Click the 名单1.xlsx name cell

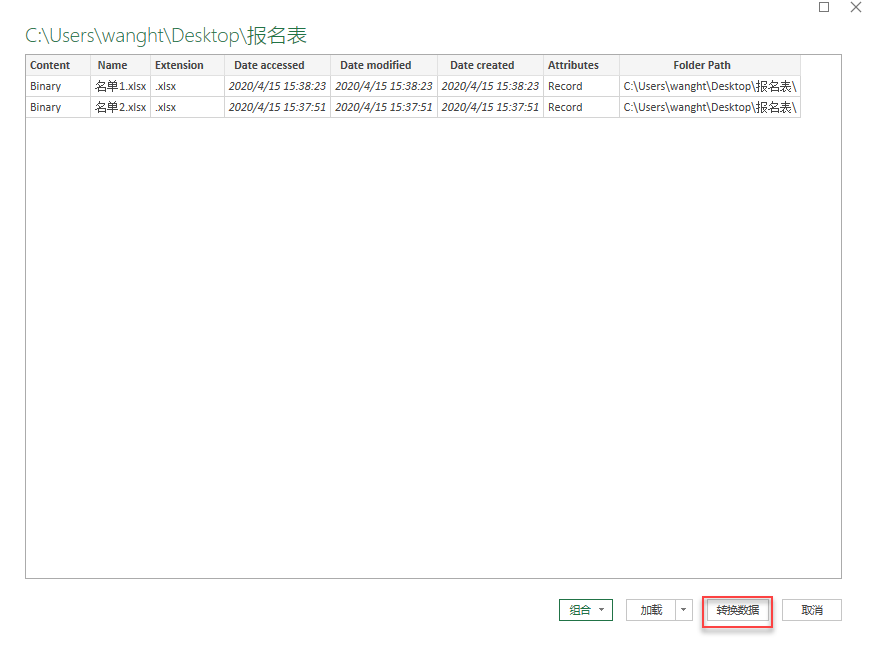point(120,86)
